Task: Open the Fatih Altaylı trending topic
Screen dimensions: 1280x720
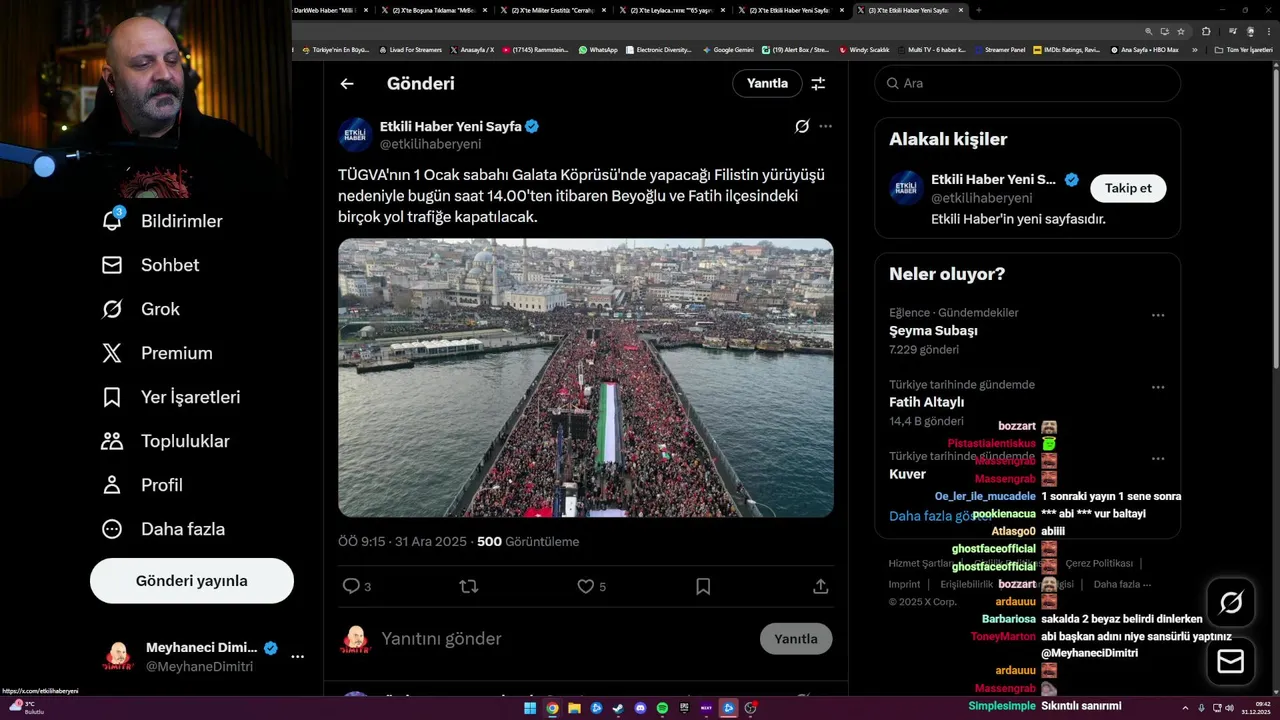Action: click(926, 403)
